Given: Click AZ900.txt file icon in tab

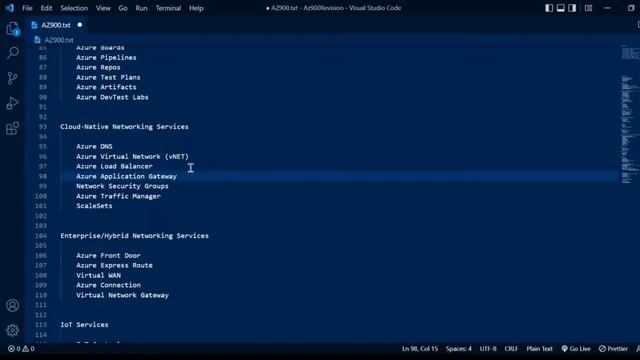Looking at the screenshot, I should (x=34, y=25).
